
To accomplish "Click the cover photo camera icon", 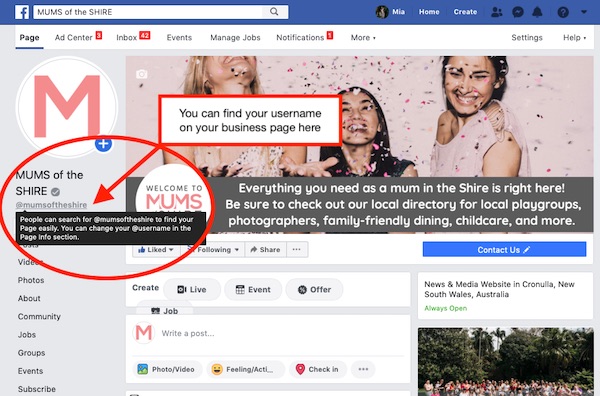I will 142,73.
